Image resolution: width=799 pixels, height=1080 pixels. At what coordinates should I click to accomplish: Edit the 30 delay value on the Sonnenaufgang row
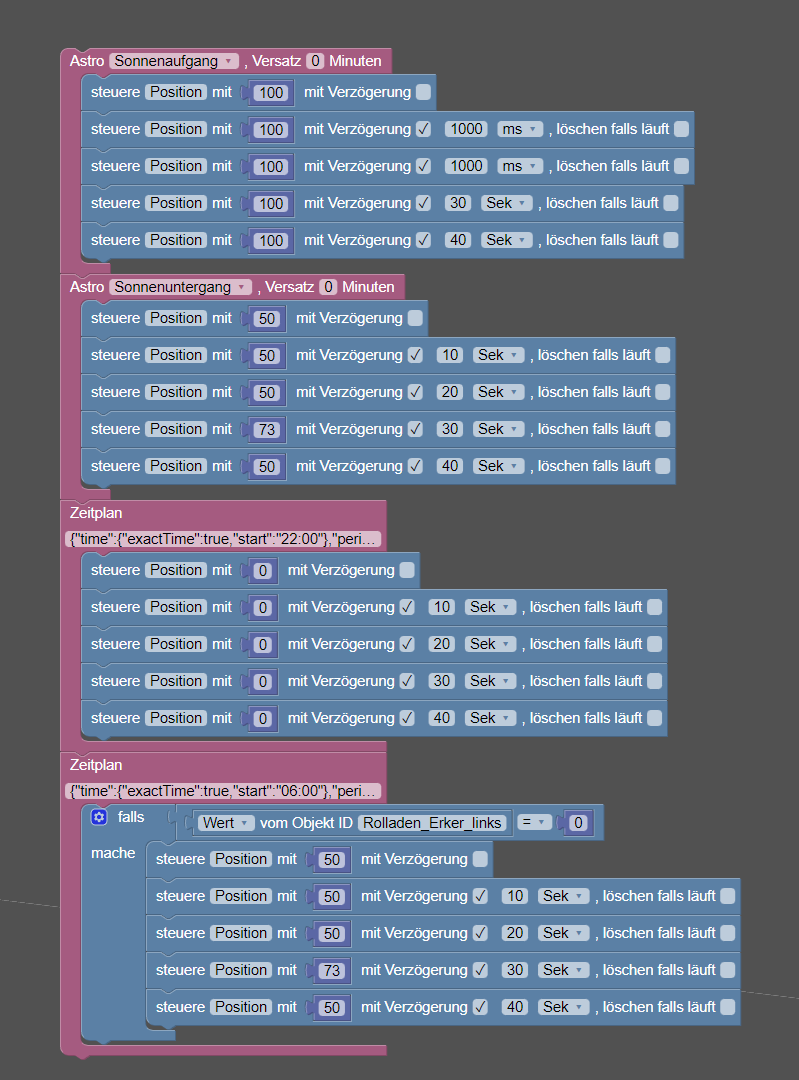[458, 203]
